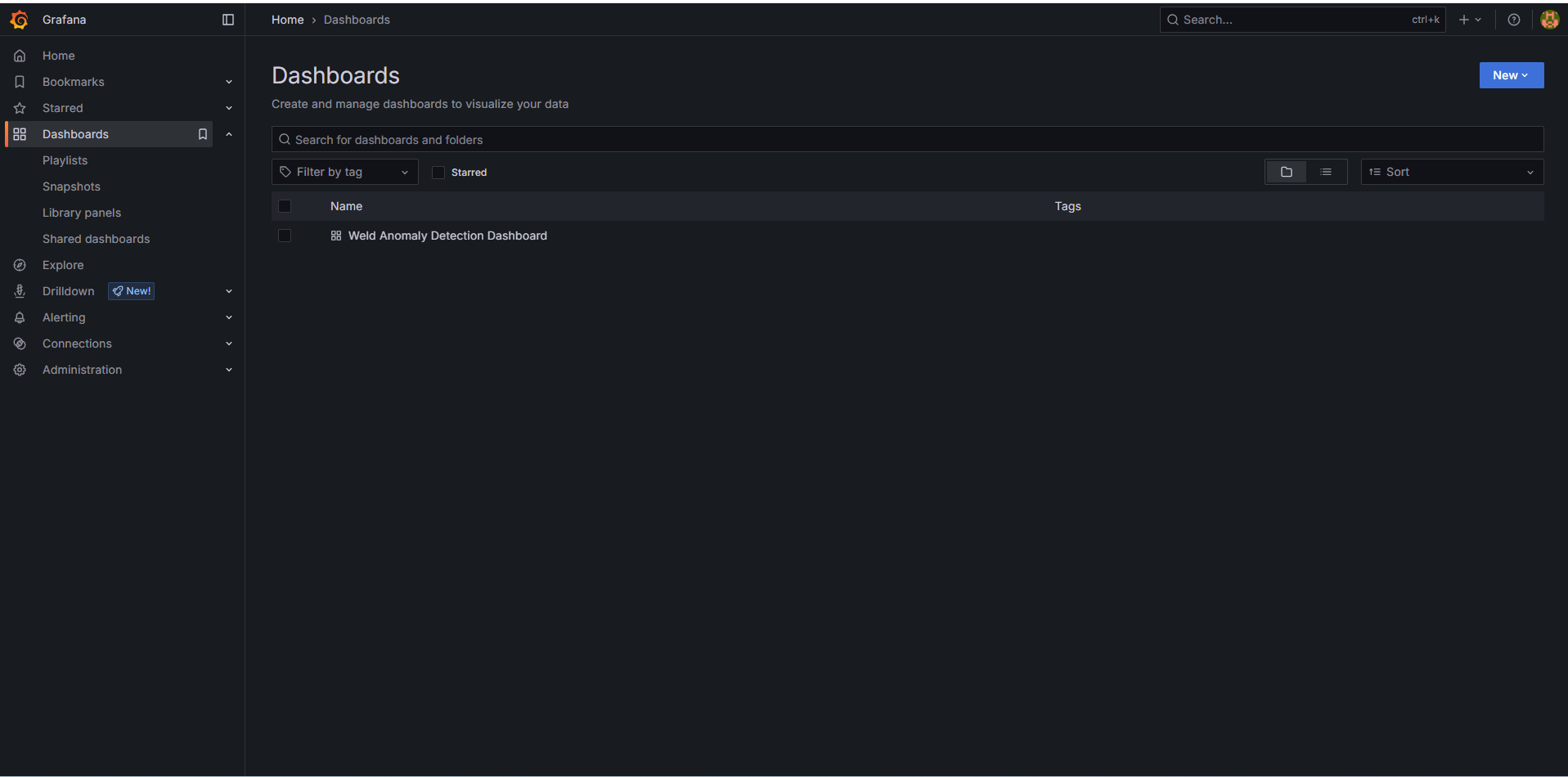The height and width of the screenshot is (777, 1568).
Task: Click the Alerting bell icon
Action: (20, 317)
